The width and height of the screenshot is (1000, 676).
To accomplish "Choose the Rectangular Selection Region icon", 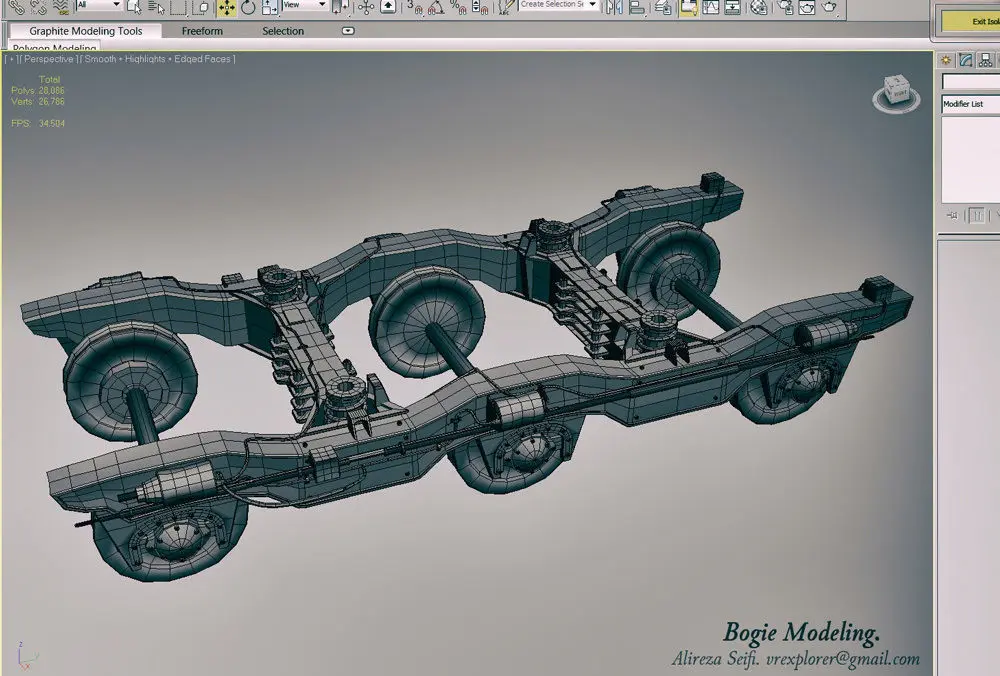I will click(178, 7).
